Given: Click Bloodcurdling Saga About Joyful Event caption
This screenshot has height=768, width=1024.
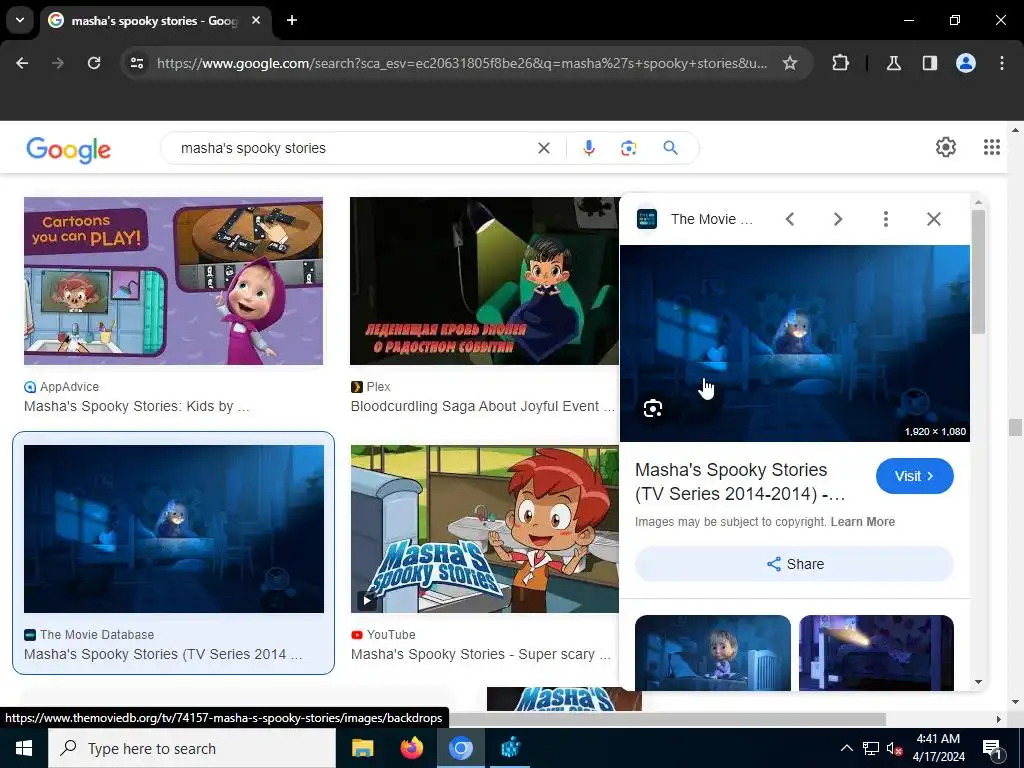Looking at the screenshot, I should (x=483, y=406).
